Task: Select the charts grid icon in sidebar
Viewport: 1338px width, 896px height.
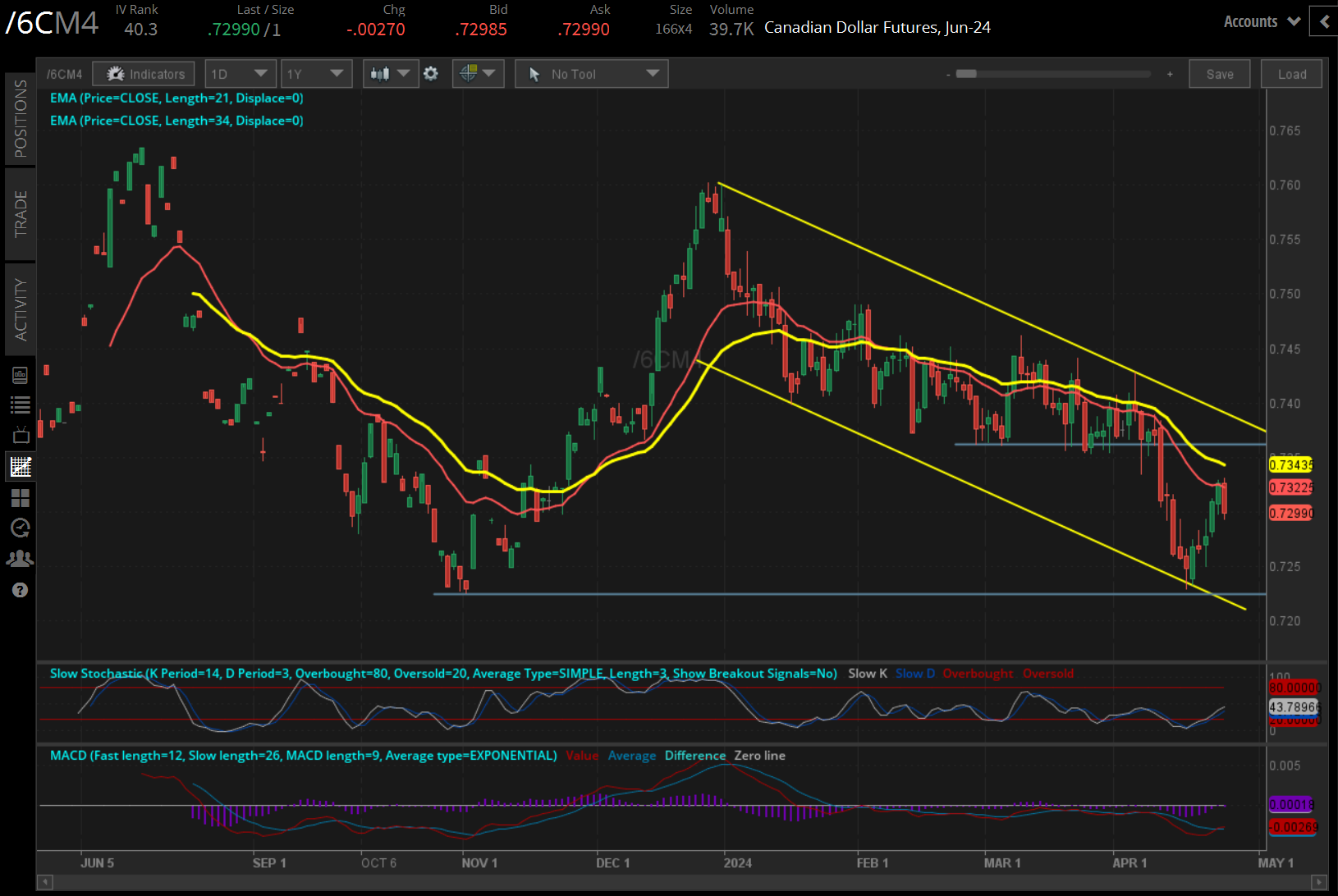Action: (20, 467)
